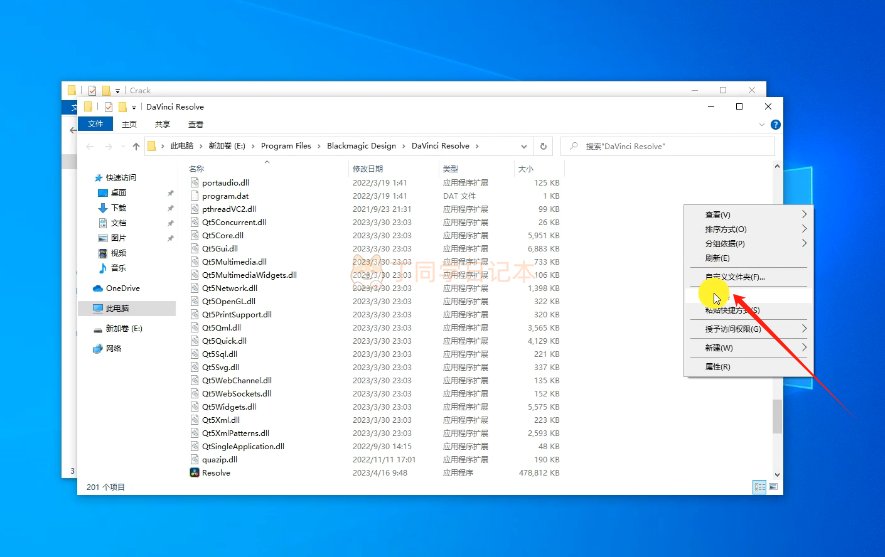The height and width of the screenshot is (557, 885).
Task: Click the up-arrow parent folder icon
Action: click(x=135, y=146)
